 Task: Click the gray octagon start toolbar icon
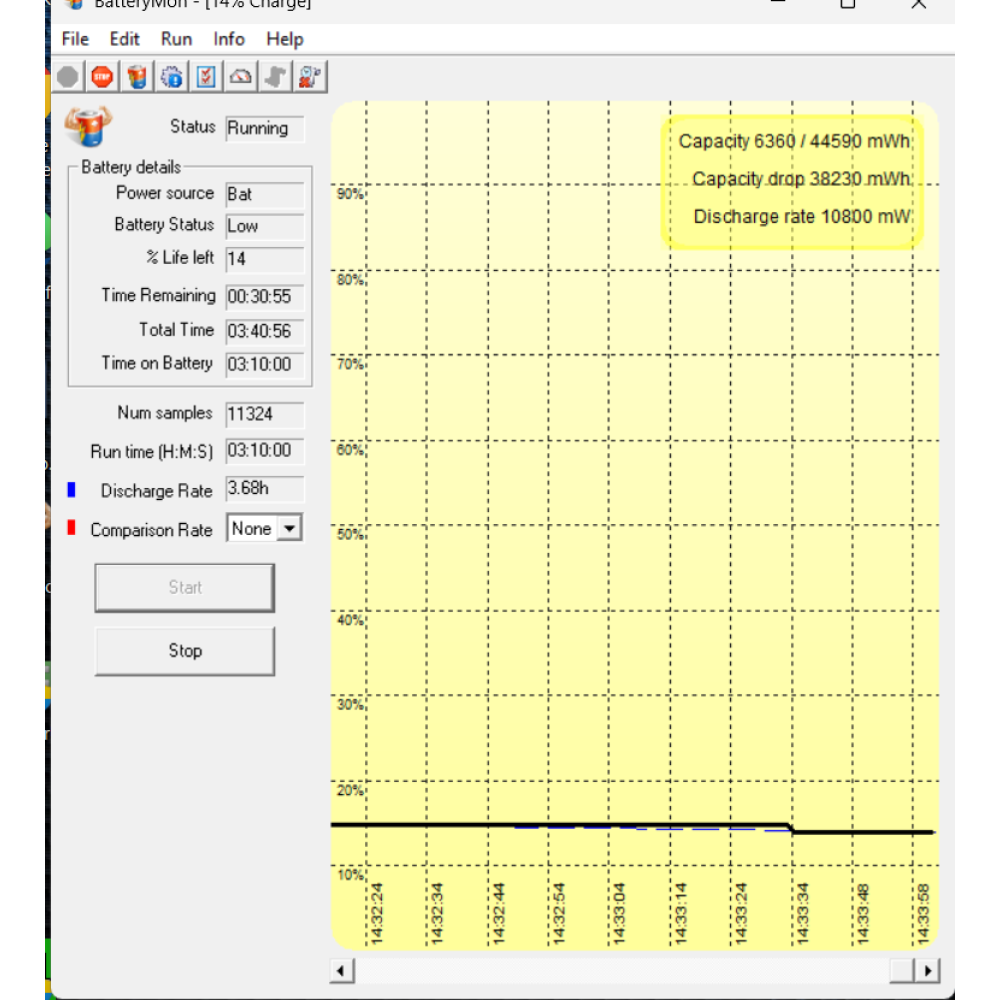(68, 77)
